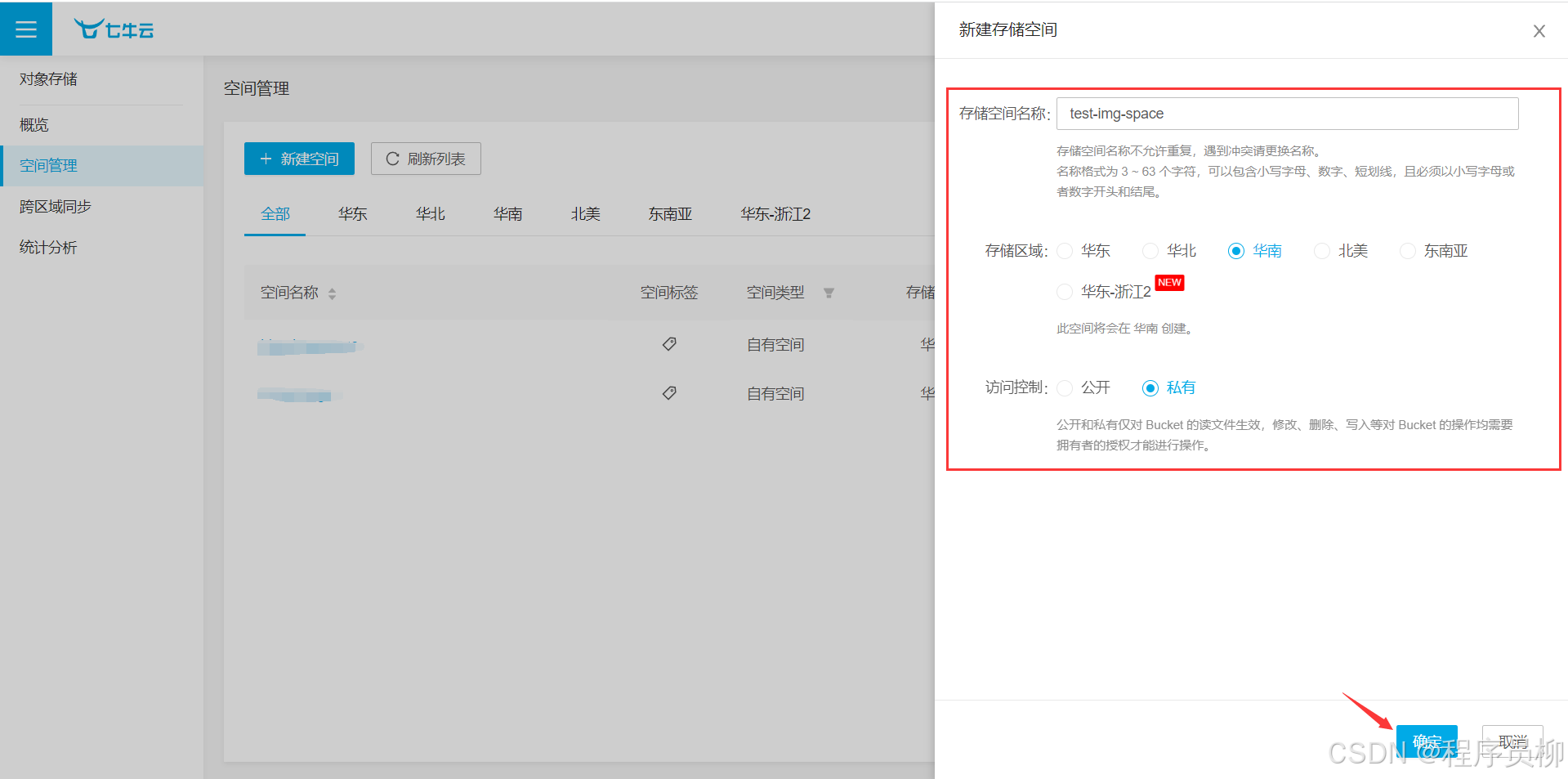1568x779 pixels.
Task: Click the tag icon in second bucket row
Action: click(669, 393)
